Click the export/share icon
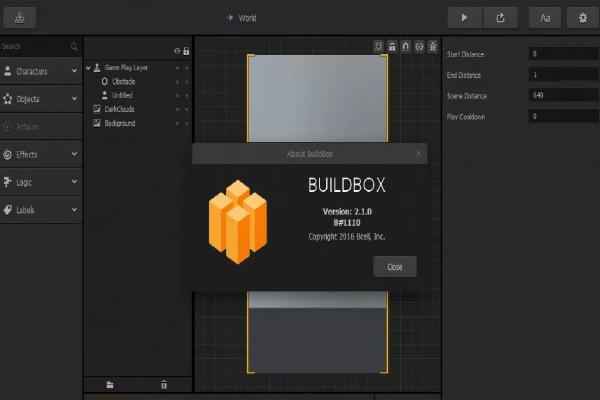Image resolution: width=600 pixels, height=400 pixels. (x=500, y=18)
